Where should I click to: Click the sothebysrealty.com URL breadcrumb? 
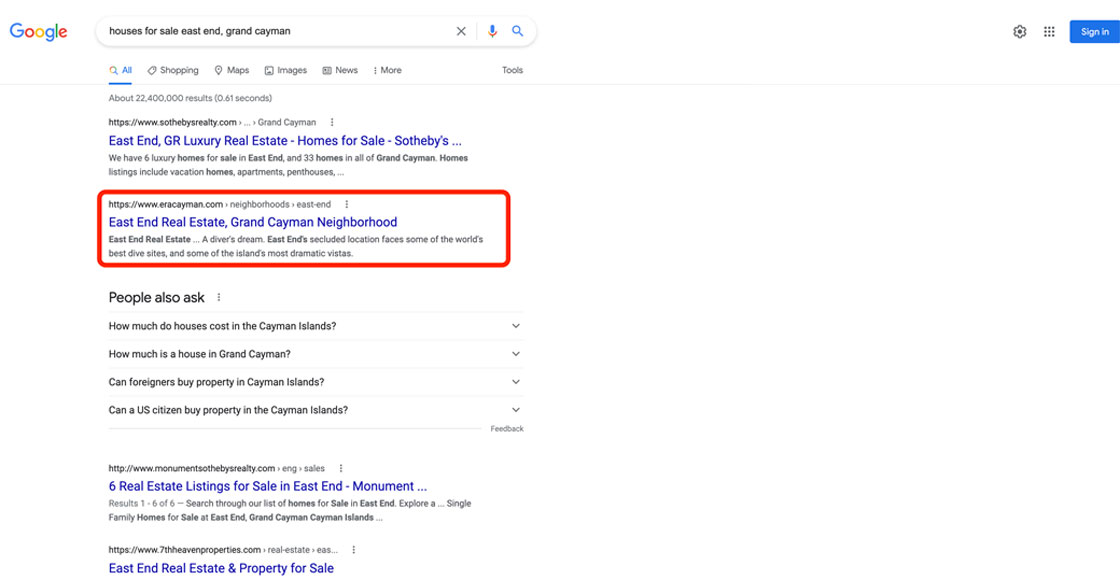click(212, 122)
